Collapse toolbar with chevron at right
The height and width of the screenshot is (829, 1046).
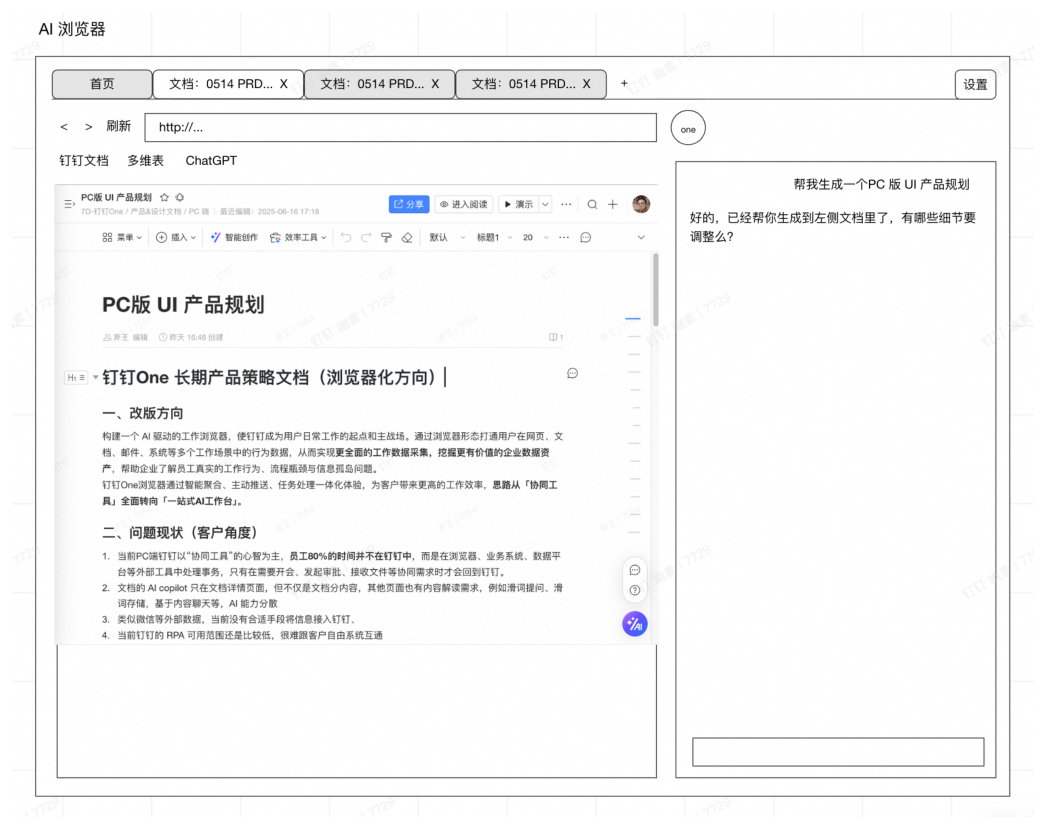pos(641,237)
